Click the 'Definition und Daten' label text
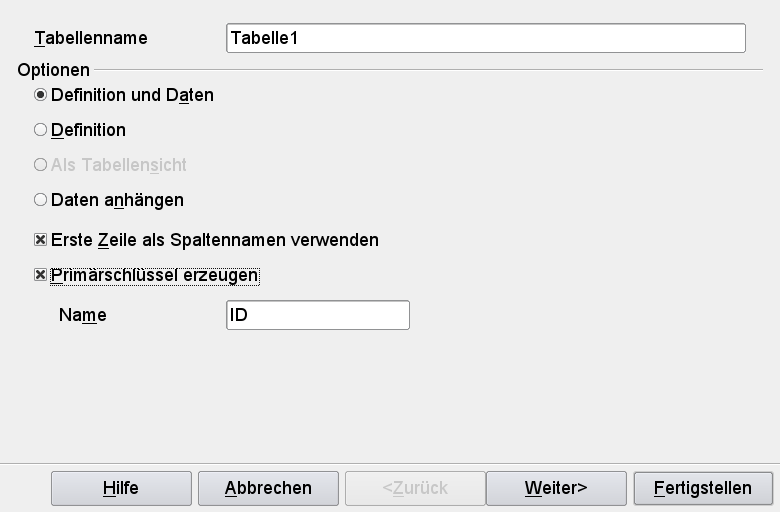This screenshot has height=512, width=780. [x=132, y=96]
